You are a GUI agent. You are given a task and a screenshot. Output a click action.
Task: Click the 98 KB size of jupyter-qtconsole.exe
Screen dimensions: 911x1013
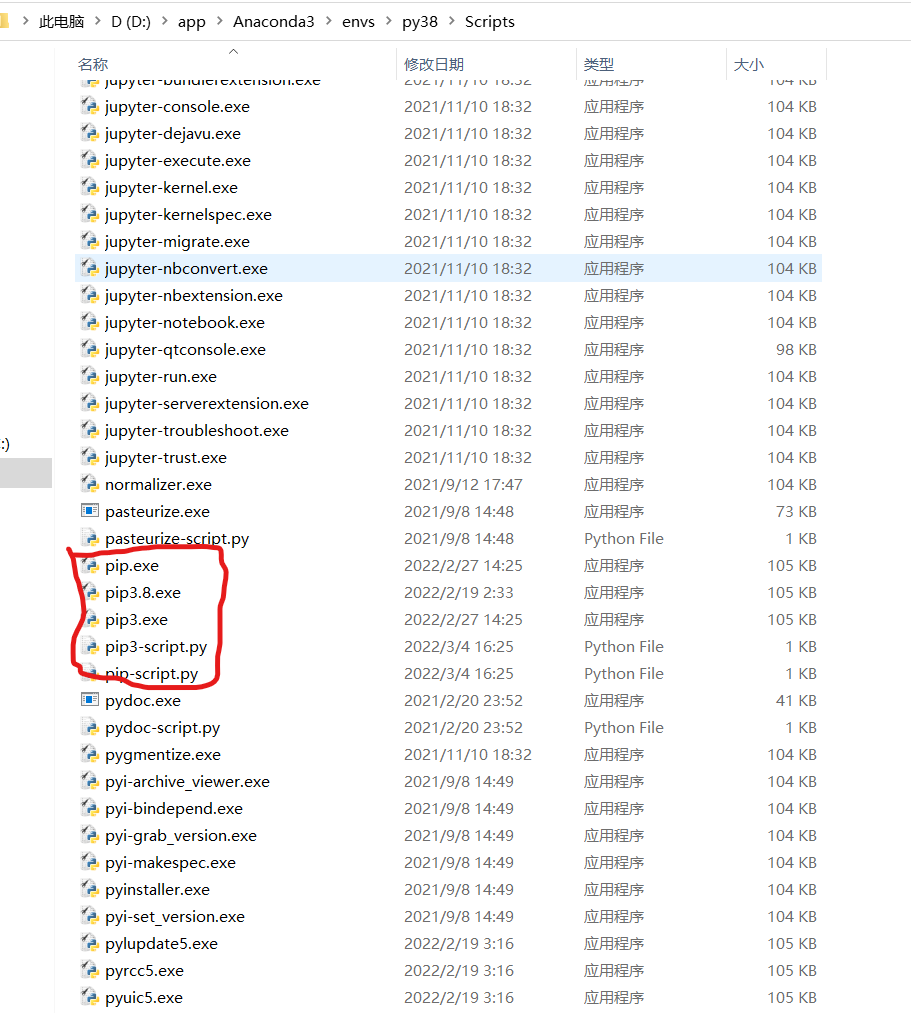pyautogui.click(x=796, y=350)
